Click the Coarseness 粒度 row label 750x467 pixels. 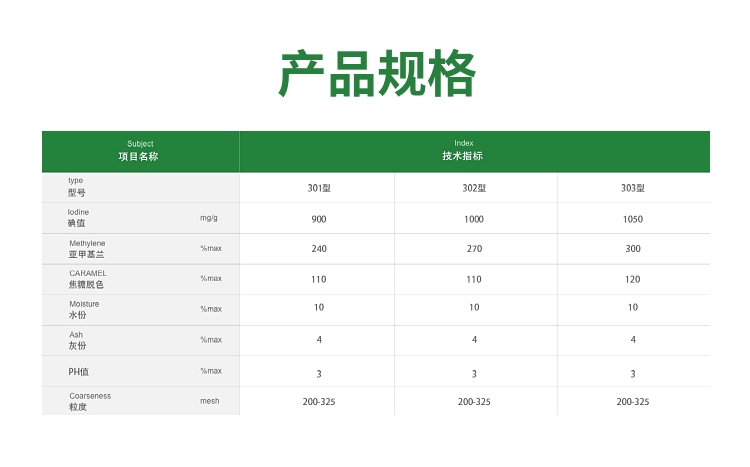89,401
